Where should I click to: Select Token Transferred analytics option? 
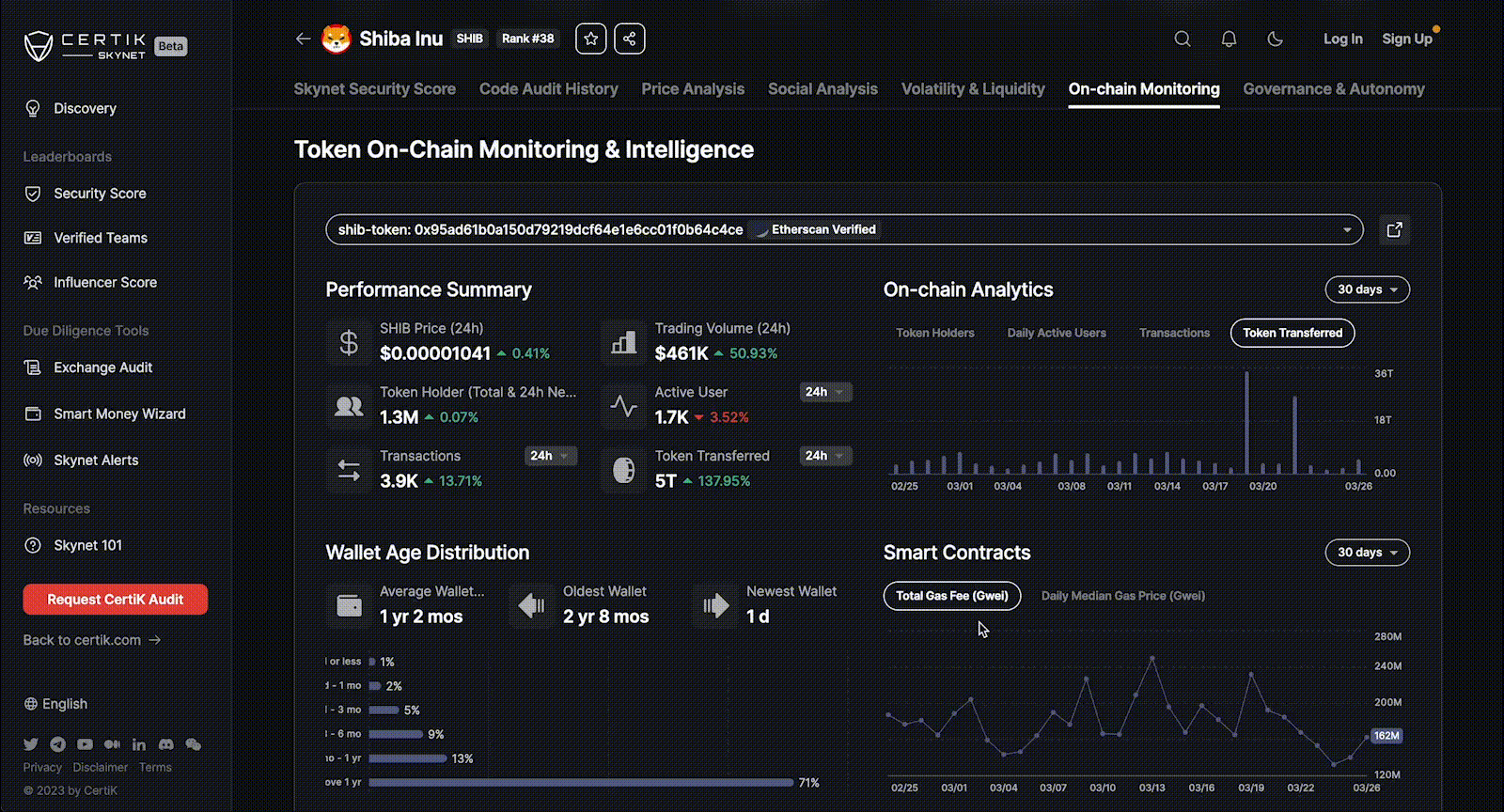pos(1292,333)
